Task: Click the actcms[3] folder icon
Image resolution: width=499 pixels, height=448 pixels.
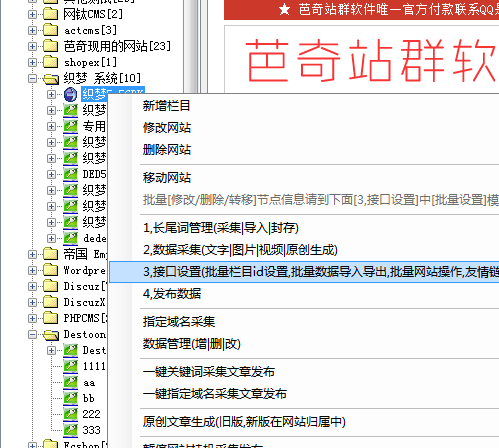Action: point(51,30)
